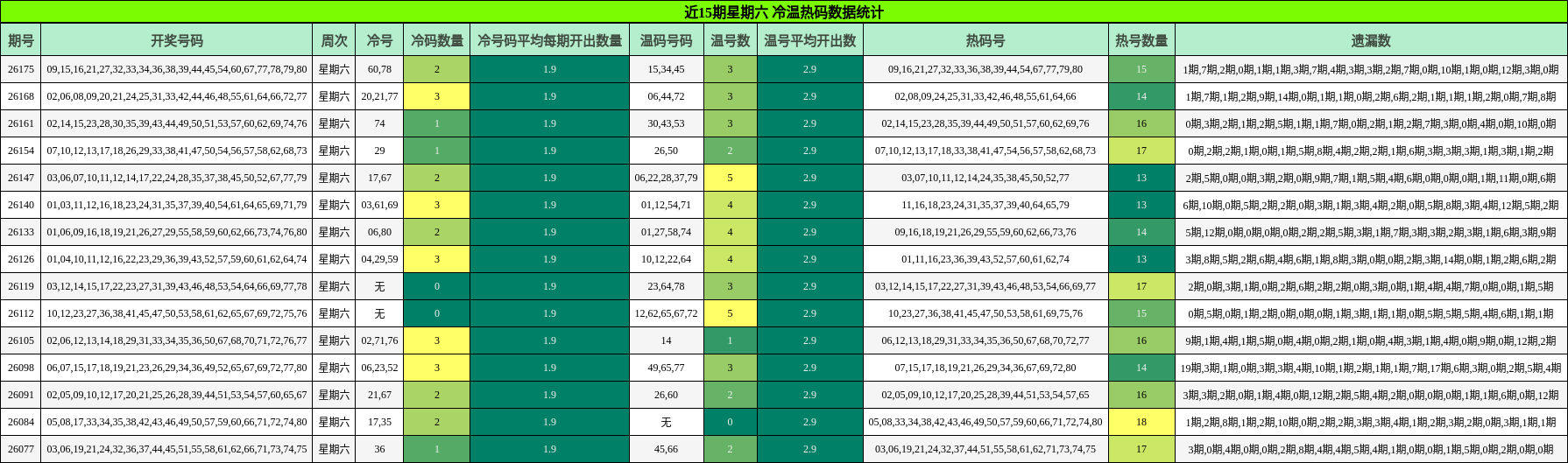Image resolution: width=1568 pixels, height=463 pixels.
Task: Click issue number 26154
Action: coord(21,151)
